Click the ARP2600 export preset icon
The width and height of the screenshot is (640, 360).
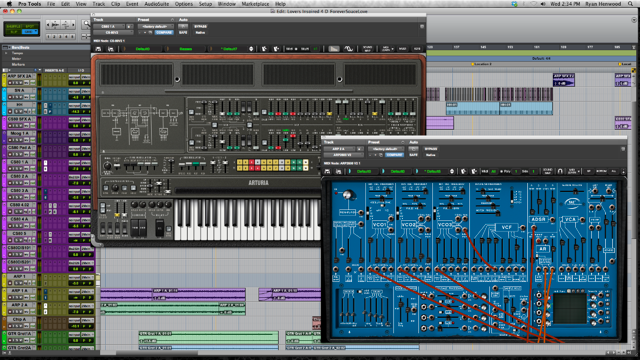tap(474, 171)
